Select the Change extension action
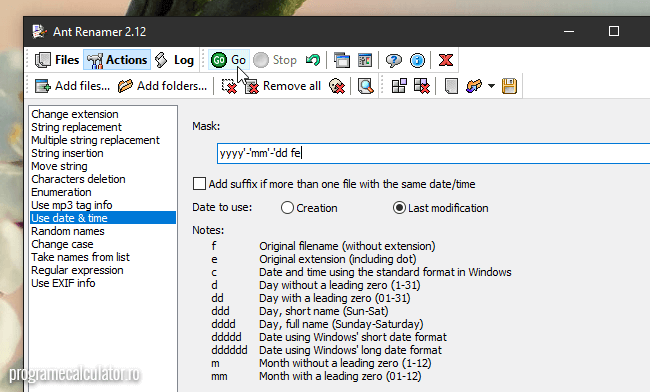Viewport: 650px width, 392px height. [103, 114]
